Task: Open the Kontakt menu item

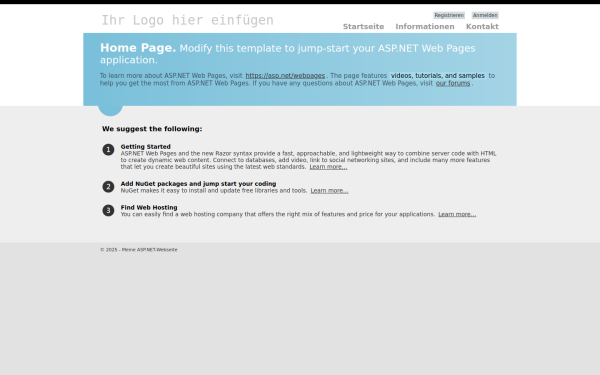Action: pos(482,26)
